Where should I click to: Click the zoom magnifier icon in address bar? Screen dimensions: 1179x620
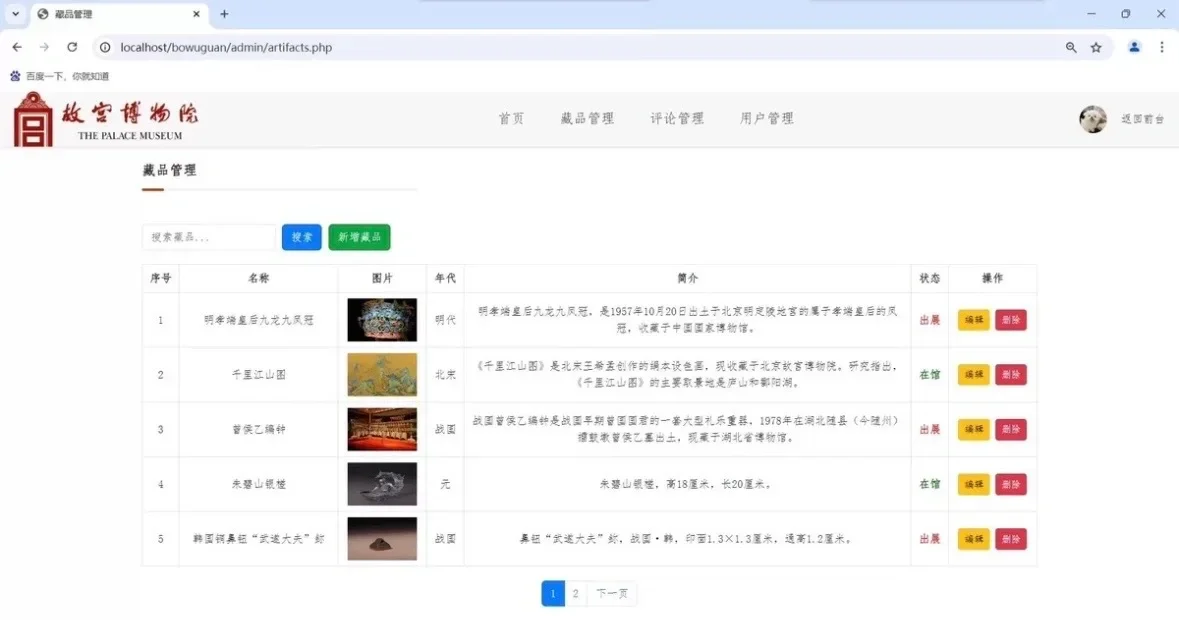[x=1070, y=47]
